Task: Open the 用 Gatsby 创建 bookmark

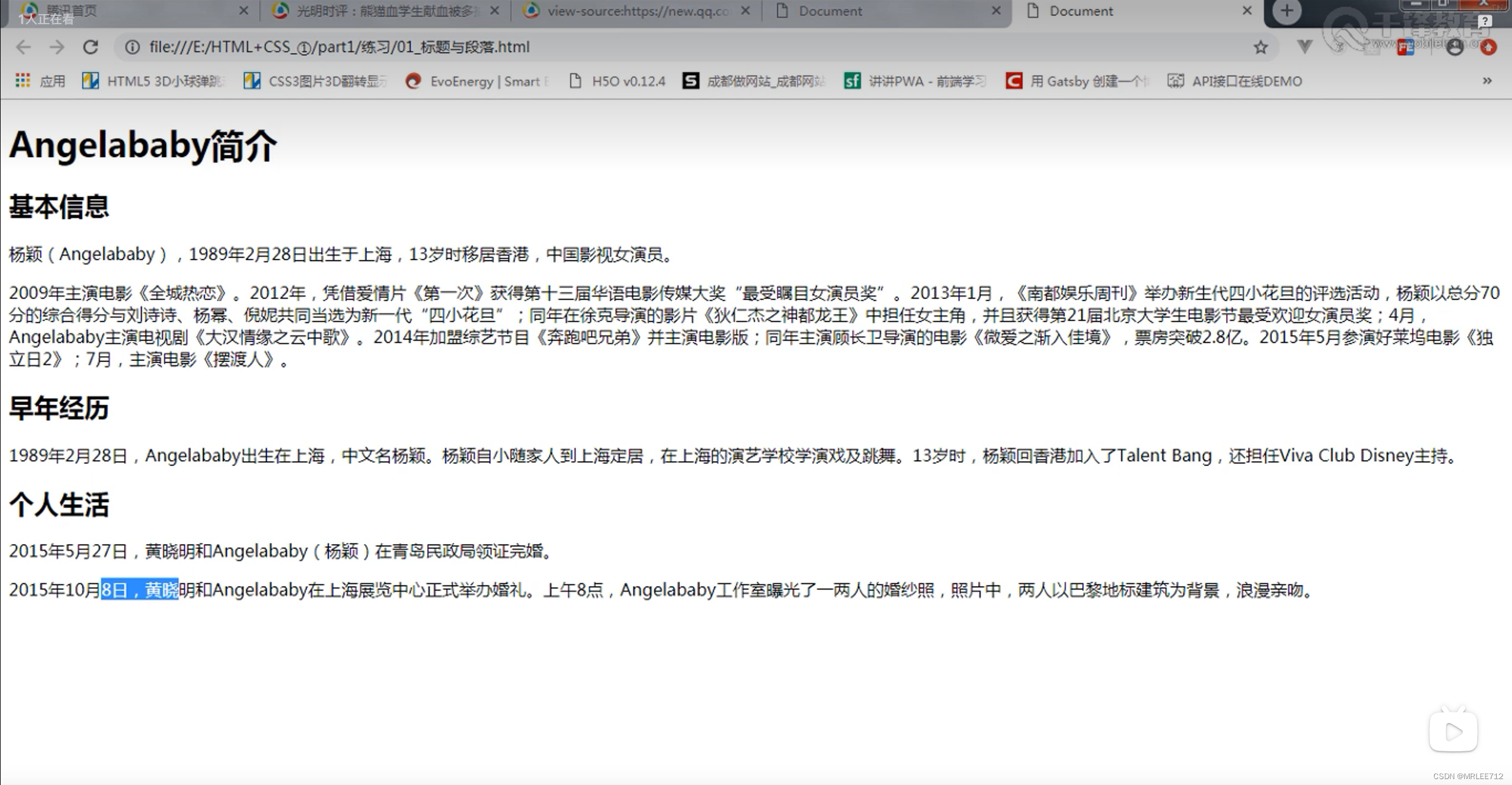Action: (x=1077, y=81)
